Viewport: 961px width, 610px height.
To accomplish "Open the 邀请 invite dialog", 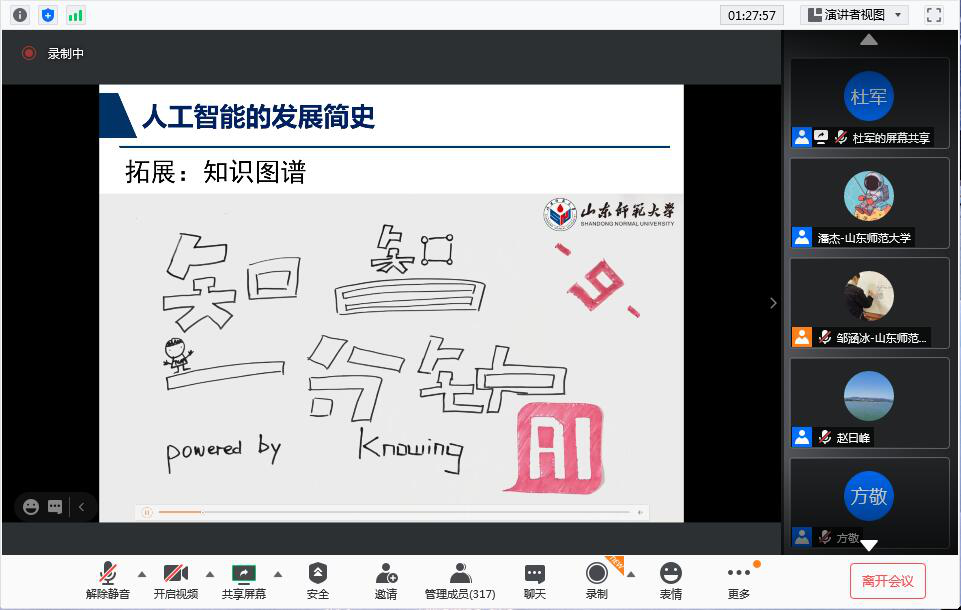I will (386, 580).
